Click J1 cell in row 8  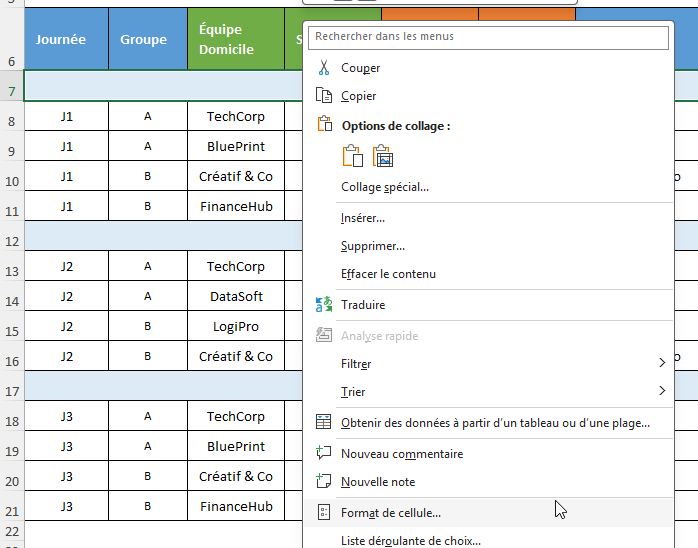66,116
